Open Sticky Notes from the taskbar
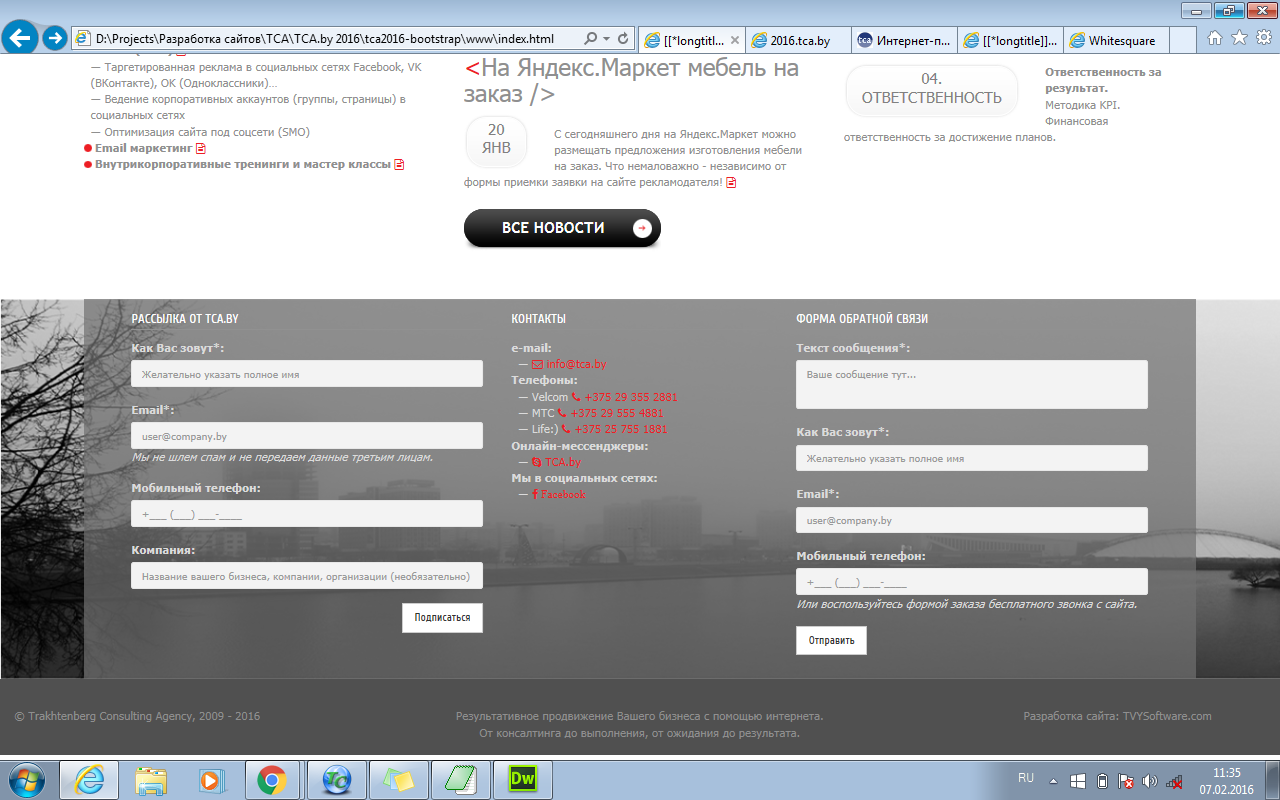This screenshot has width=1280, height=800. [398, 780]
